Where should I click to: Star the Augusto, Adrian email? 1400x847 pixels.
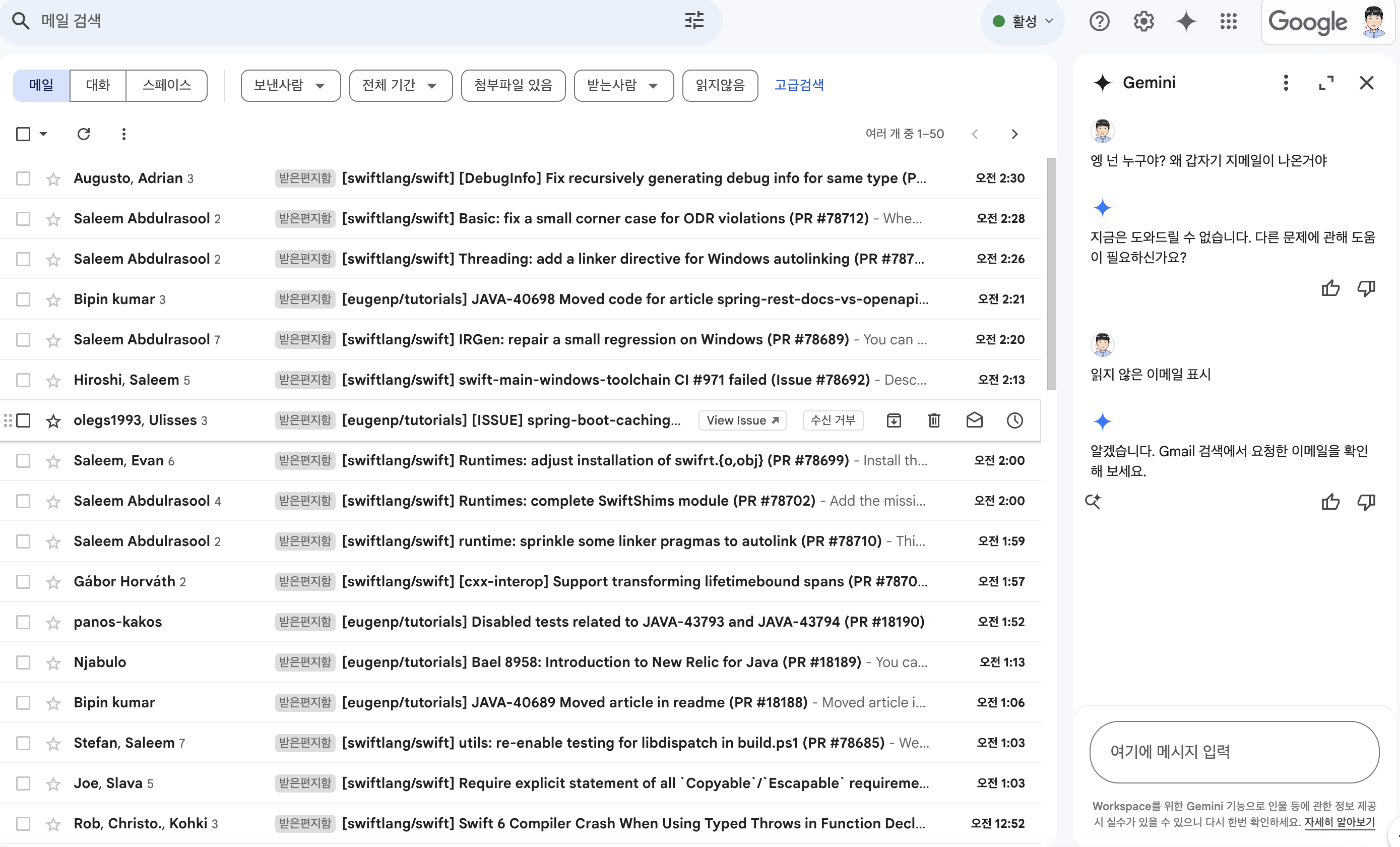[53, 179]
